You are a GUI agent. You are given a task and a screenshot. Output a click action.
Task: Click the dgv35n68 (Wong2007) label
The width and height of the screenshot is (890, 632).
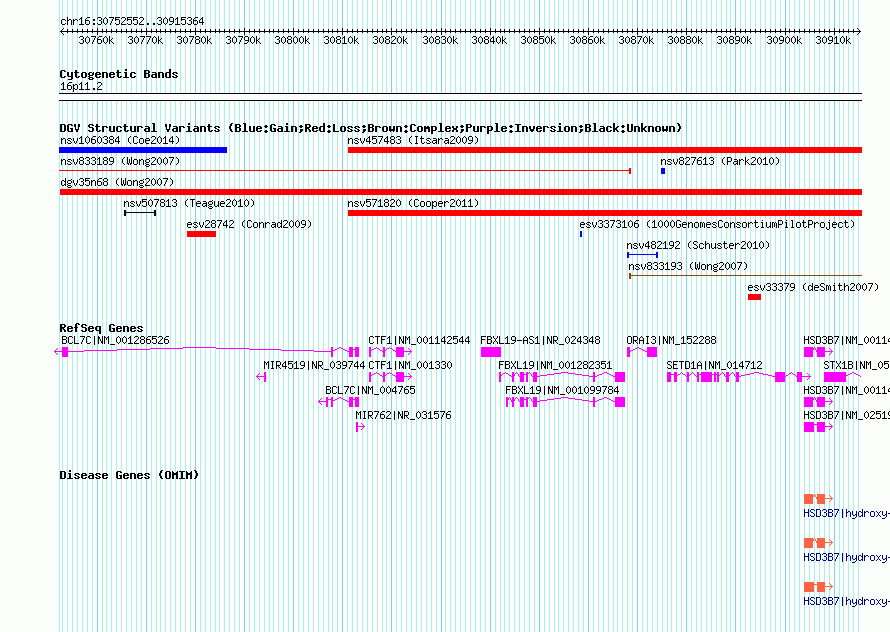pos(117,182)
